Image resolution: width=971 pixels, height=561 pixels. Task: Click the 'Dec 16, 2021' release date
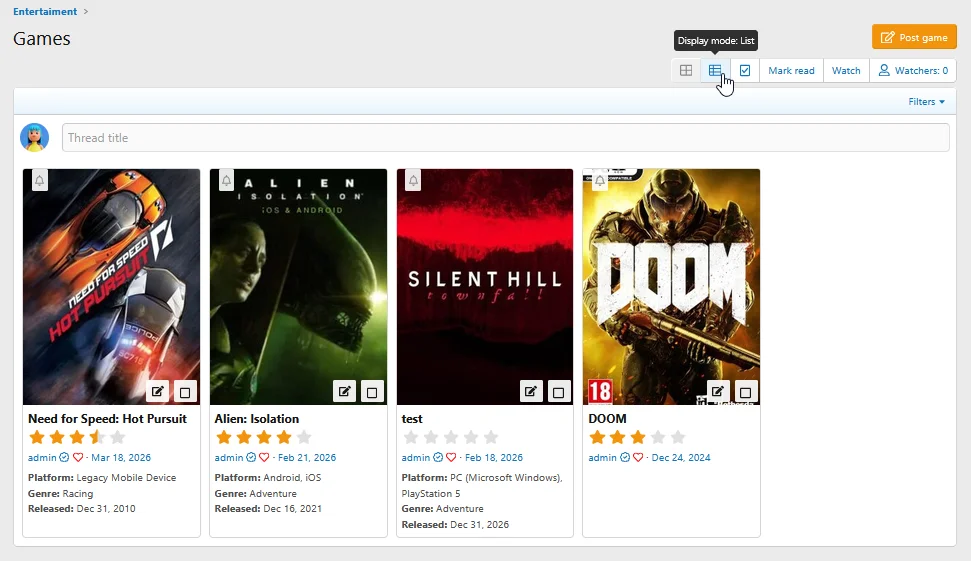tap(292, 508)
